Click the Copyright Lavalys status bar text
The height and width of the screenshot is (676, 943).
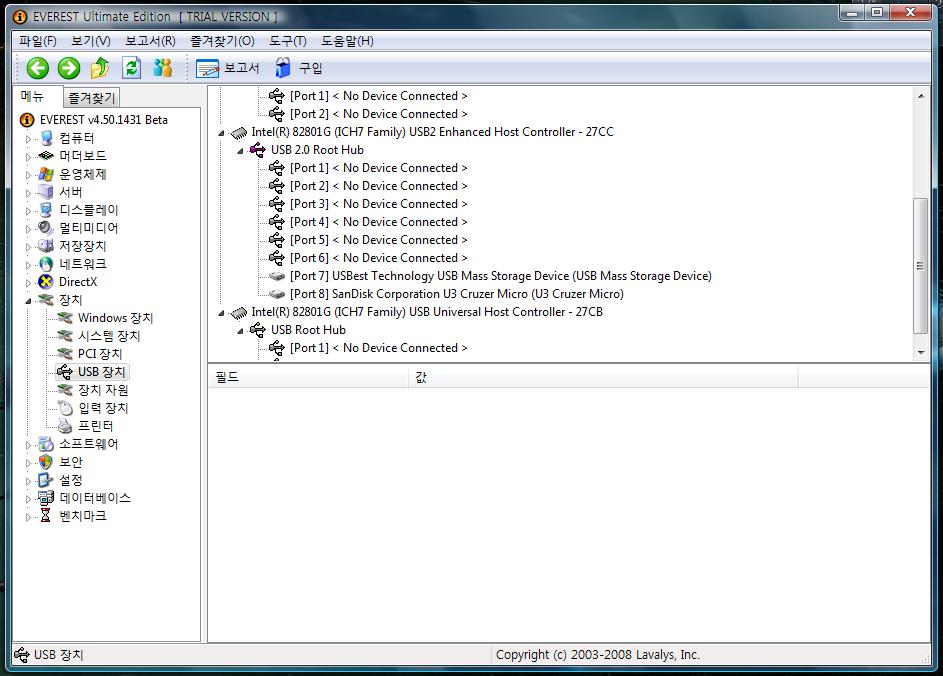point(598,654)
